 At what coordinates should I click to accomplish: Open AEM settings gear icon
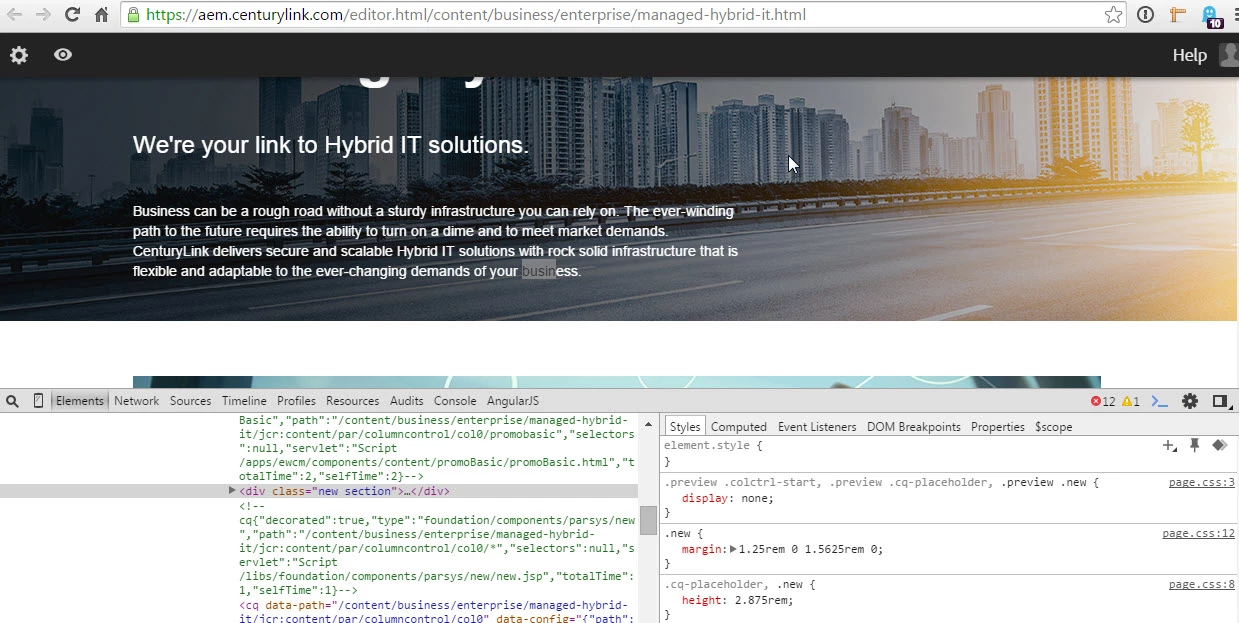[x=19, y=55]
